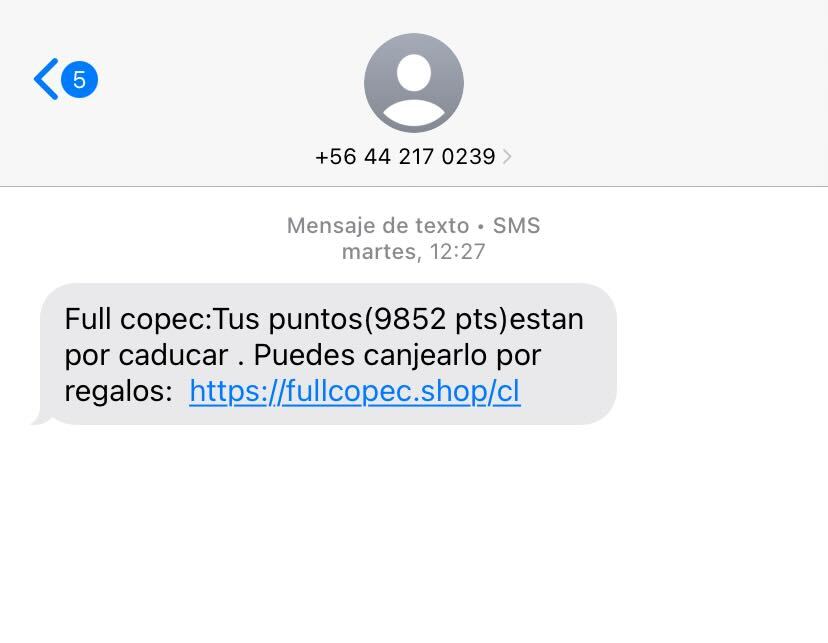Select the Full copec message bubble

(328, 354)
